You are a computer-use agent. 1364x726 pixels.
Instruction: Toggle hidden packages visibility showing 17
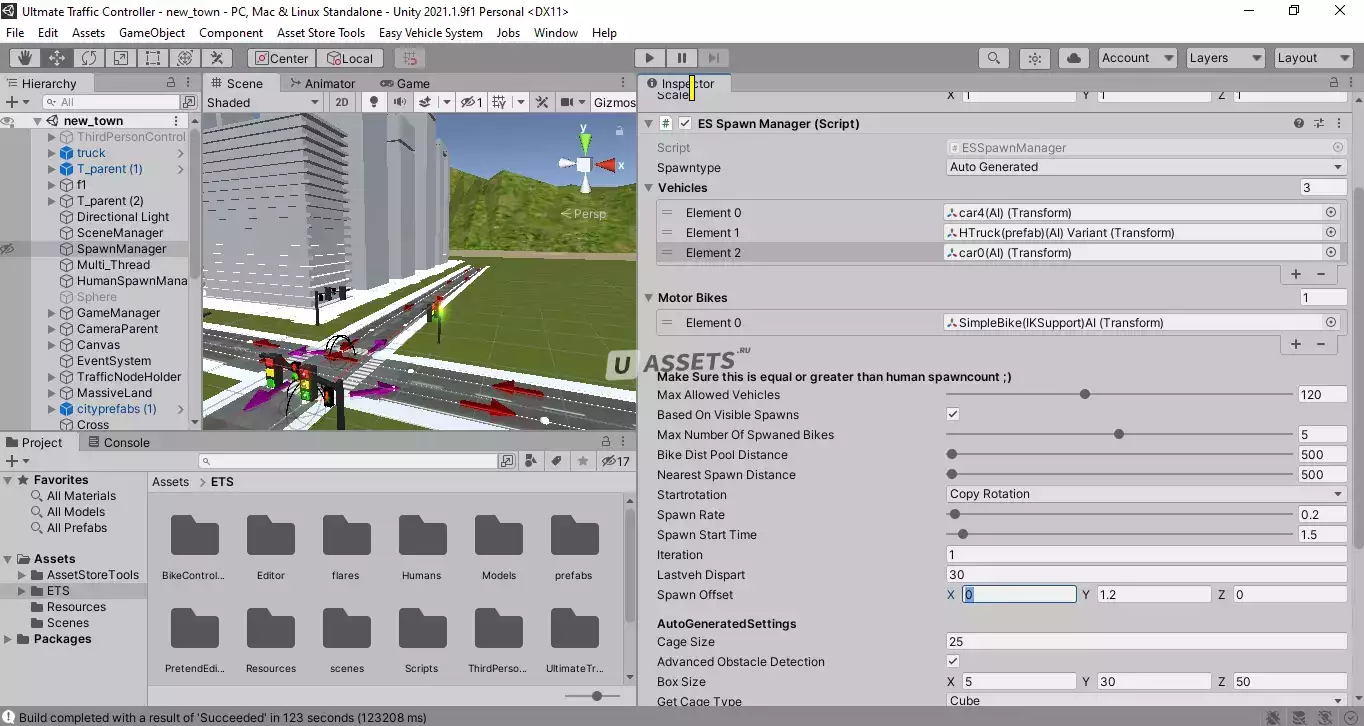coord(615,461)
